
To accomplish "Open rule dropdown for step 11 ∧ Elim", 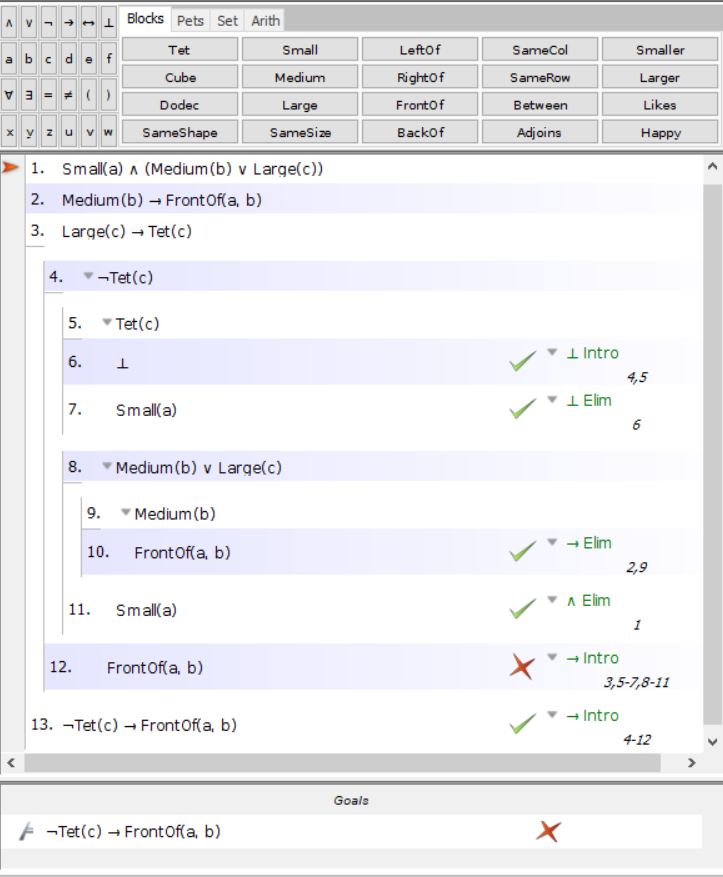I will (552, 600).
